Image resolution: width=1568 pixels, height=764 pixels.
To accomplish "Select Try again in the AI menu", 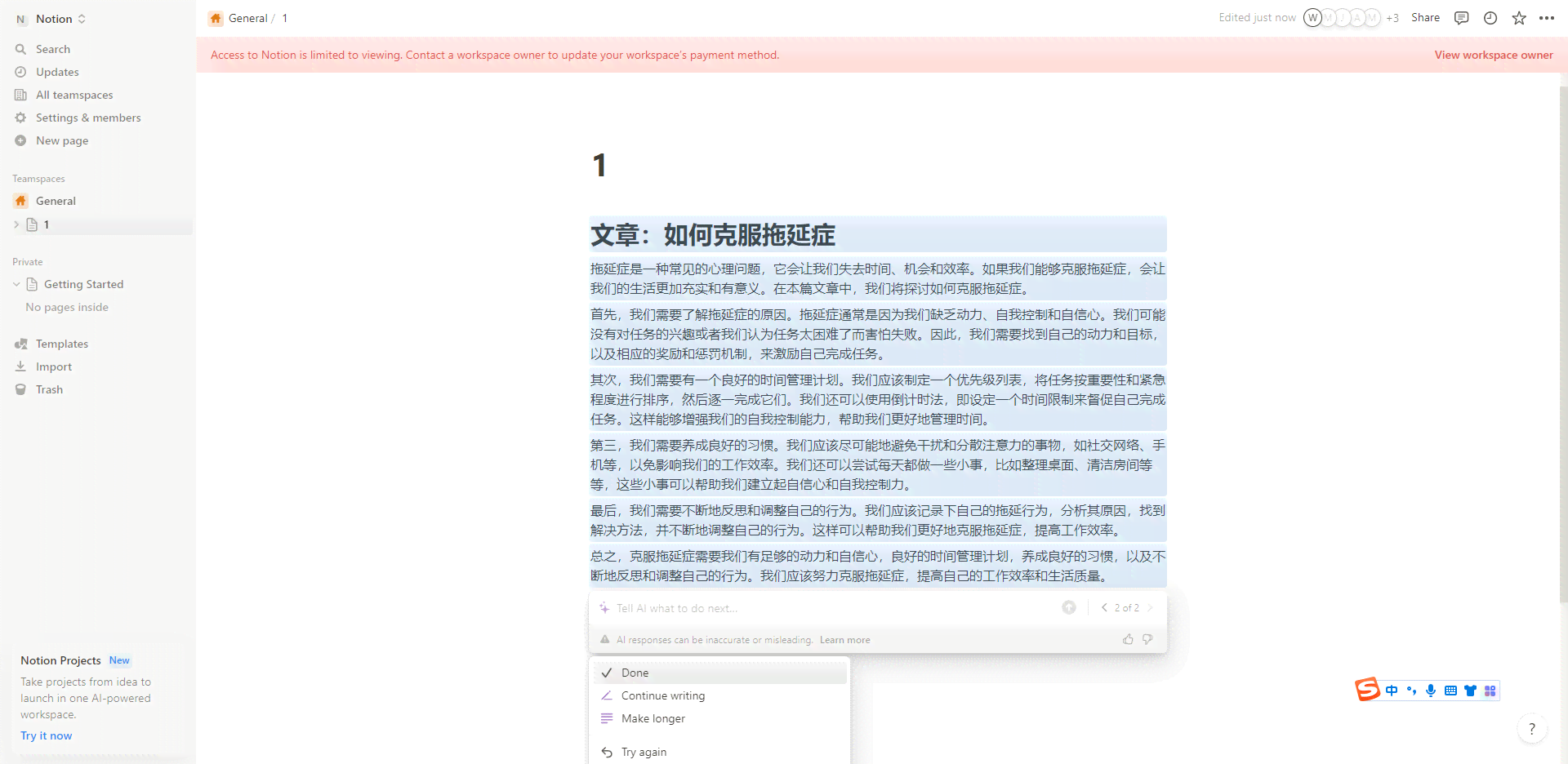I will pyautogui.click(x=719, y=752).
